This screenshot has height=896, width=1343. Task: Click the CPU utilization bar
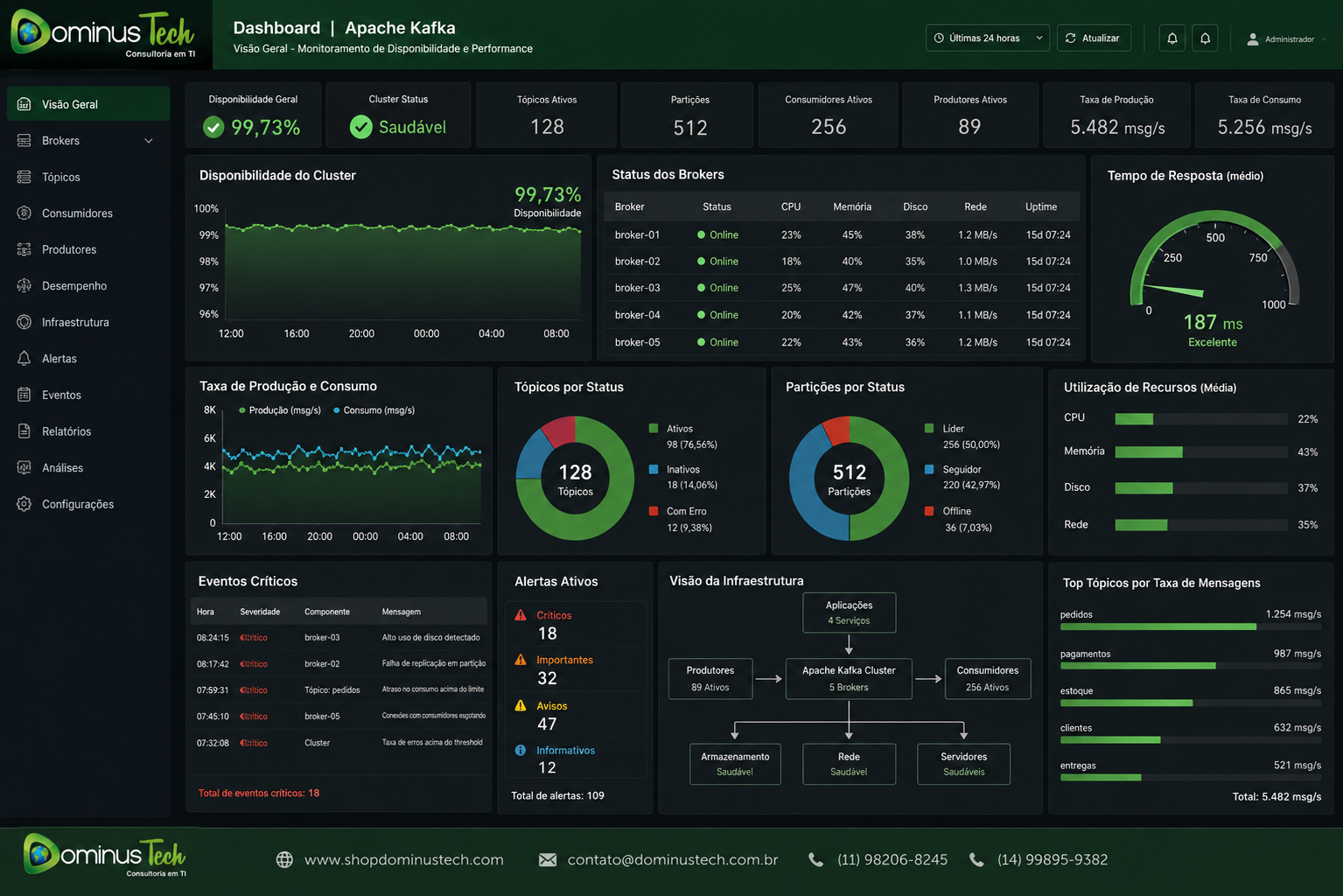pyautogui.click(x=1201, y=419)
